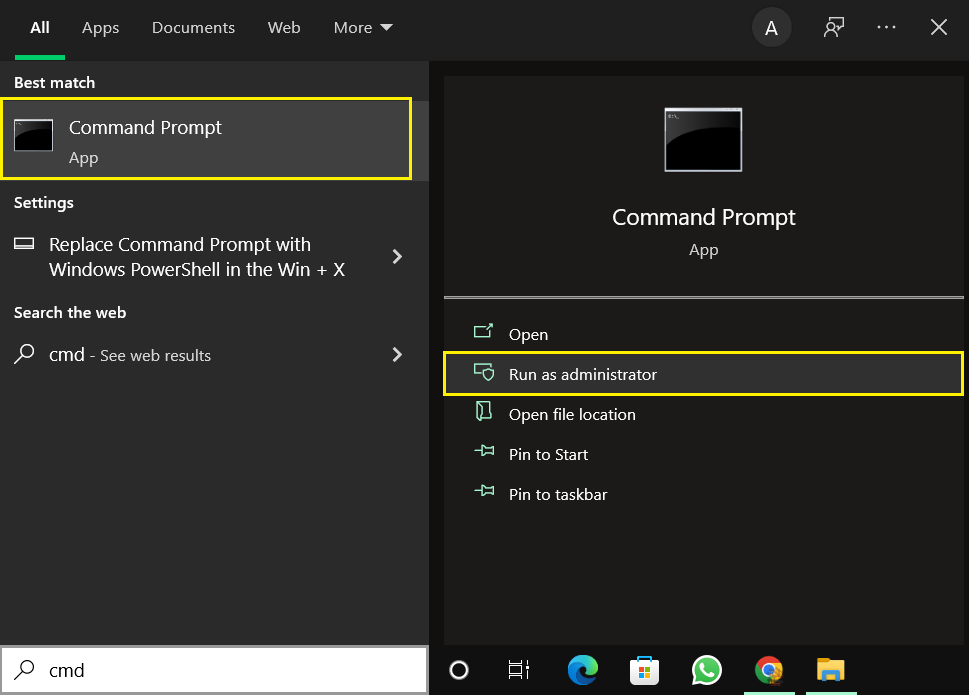
Task: Click the account avatar showing 'A'
Action: [x=770, y=27]
